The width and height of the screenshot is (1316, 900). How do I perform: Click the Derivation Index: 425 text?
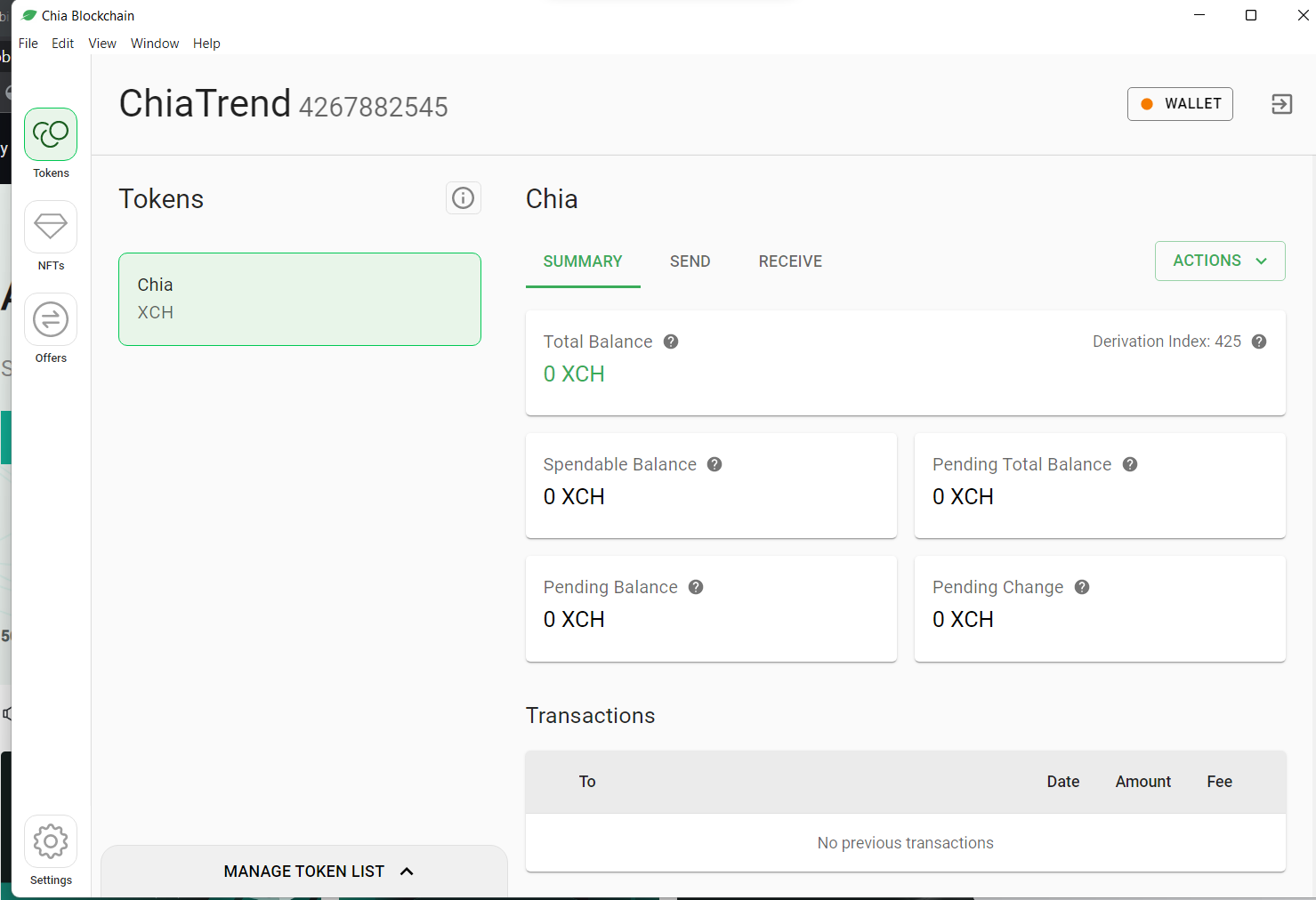[x=1167, y=342]
